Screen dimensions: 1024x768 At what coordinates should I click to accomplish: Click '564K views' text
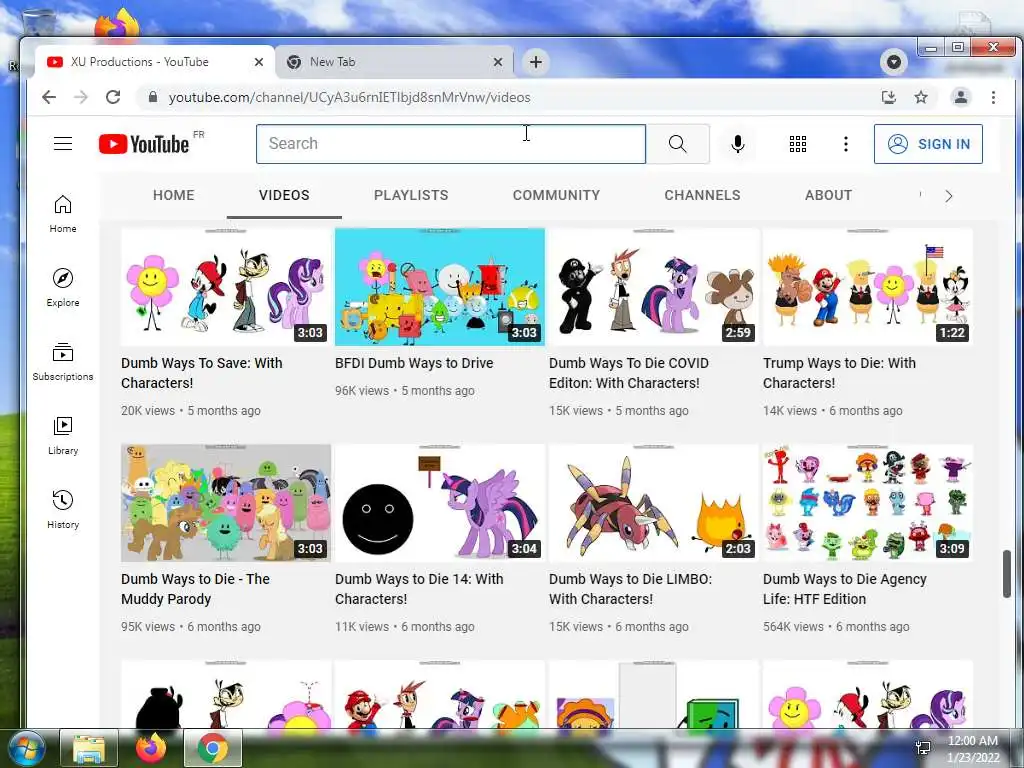(793, 626)
